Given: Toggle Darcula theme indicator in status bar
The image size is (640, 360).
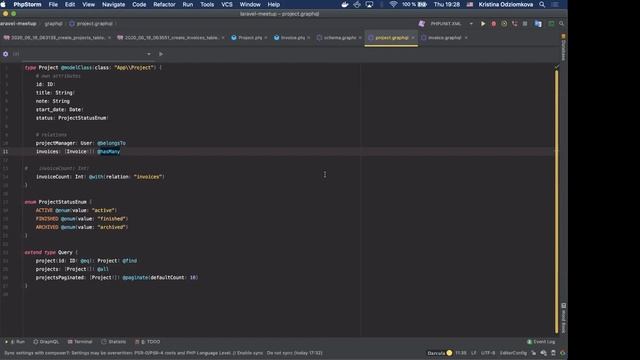Looking at the screenshot, I should (440, 353).
